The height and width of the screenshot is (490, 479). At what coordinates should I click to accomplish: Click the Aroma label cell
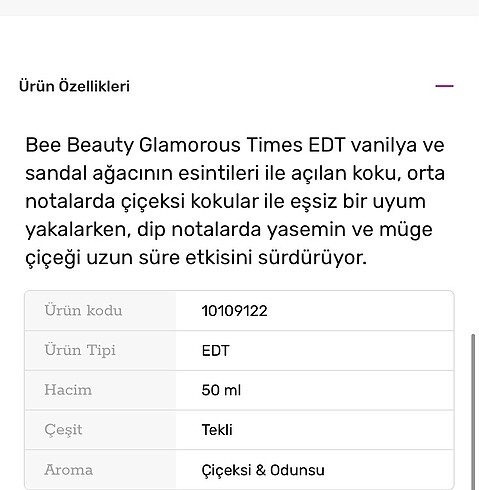(100, 470)
